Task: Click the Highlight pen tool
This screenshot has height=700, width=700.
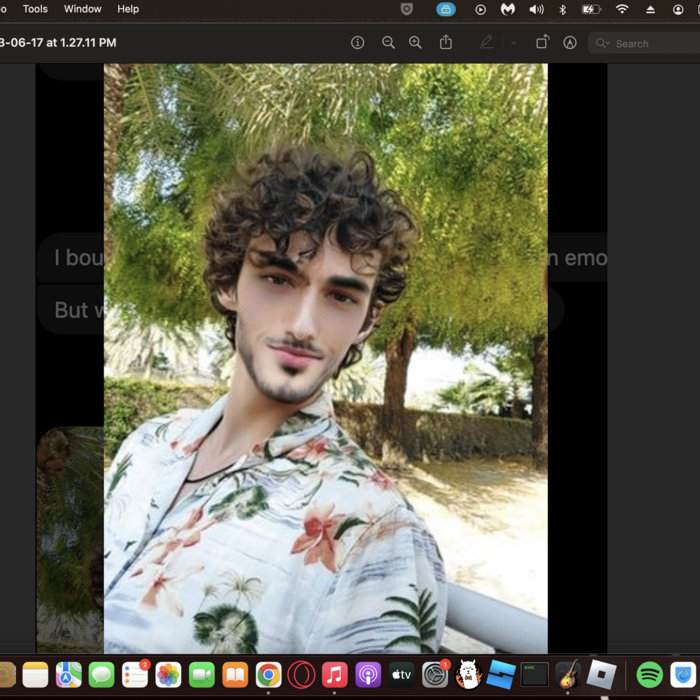Action: 487,43
